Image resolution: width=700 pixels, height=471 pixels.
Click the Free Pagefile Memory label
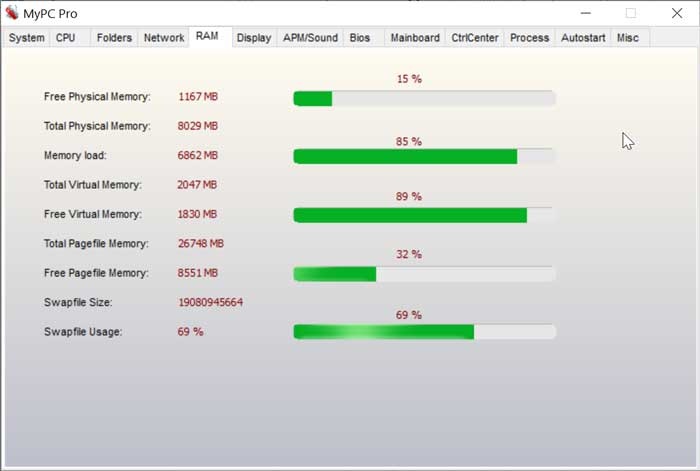pos(96,273)
